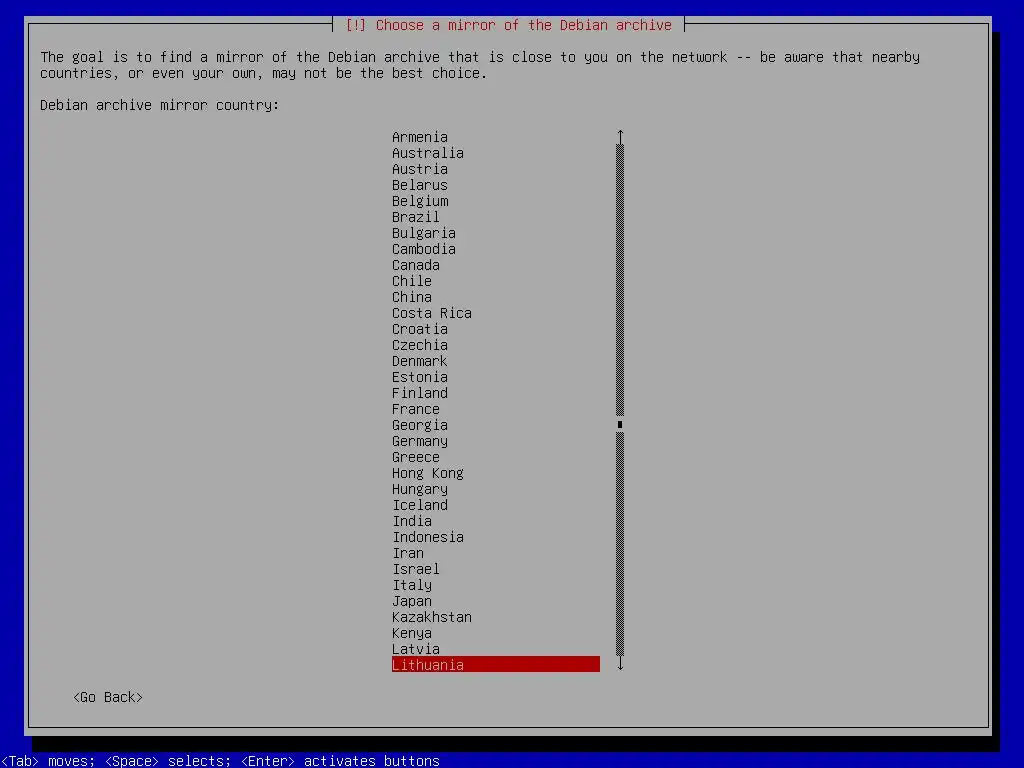Select Armenia from the mirror country list
The width and height of the screenshot is (1024, 768).
(420, 137)
